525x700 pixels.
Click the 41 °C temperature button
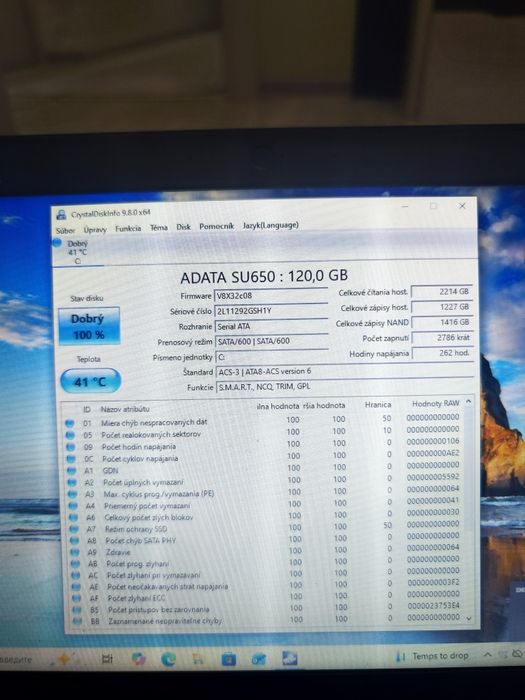tap(91, 382)
